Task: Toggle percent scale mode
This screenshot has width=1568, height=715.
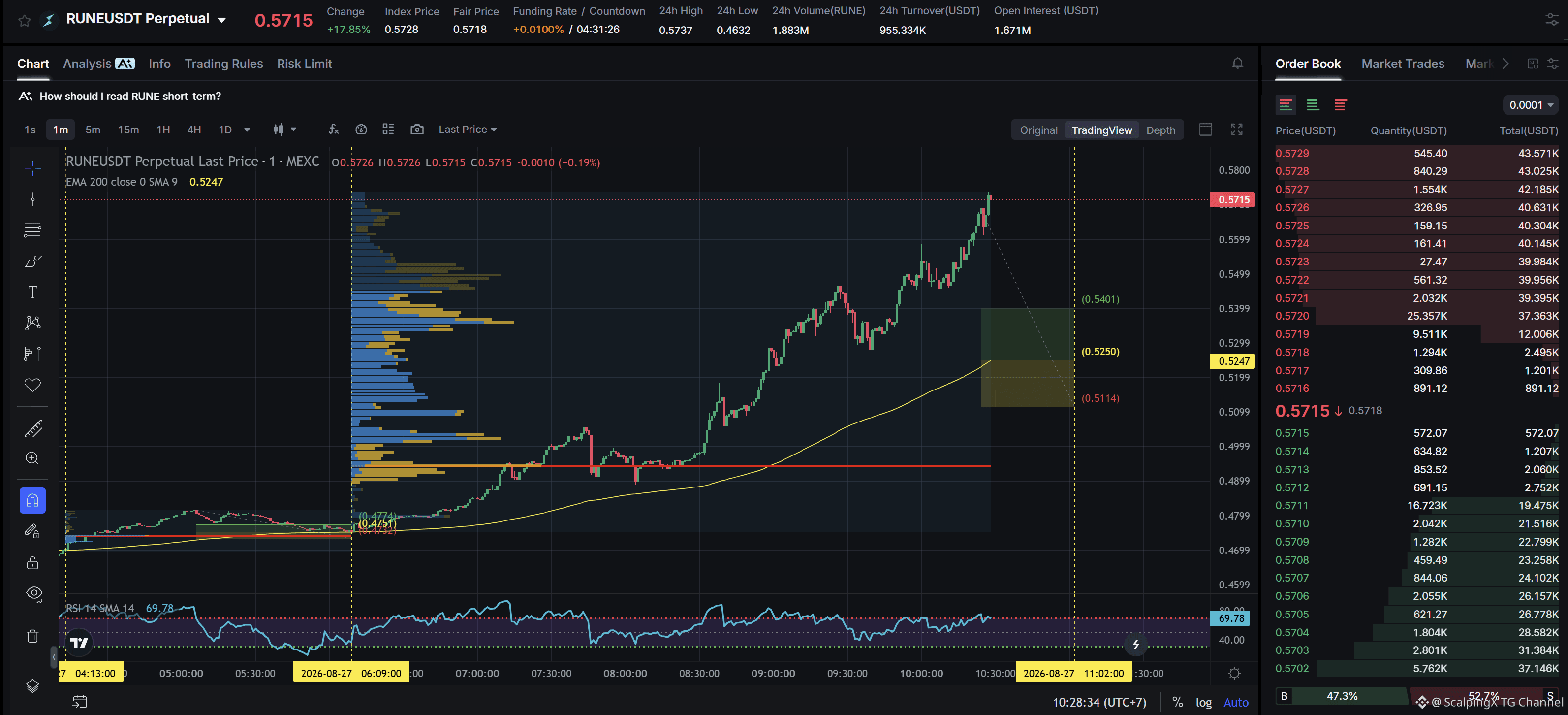Action: 1177,702
